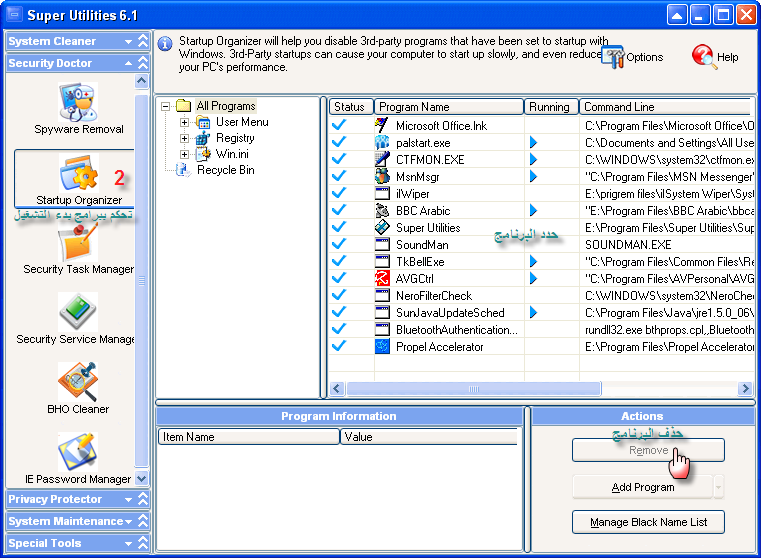Click System Maintenance double-chevron expander
Image resolution: width=761 pixels, height=558 pixels.
tap(143, 521)
